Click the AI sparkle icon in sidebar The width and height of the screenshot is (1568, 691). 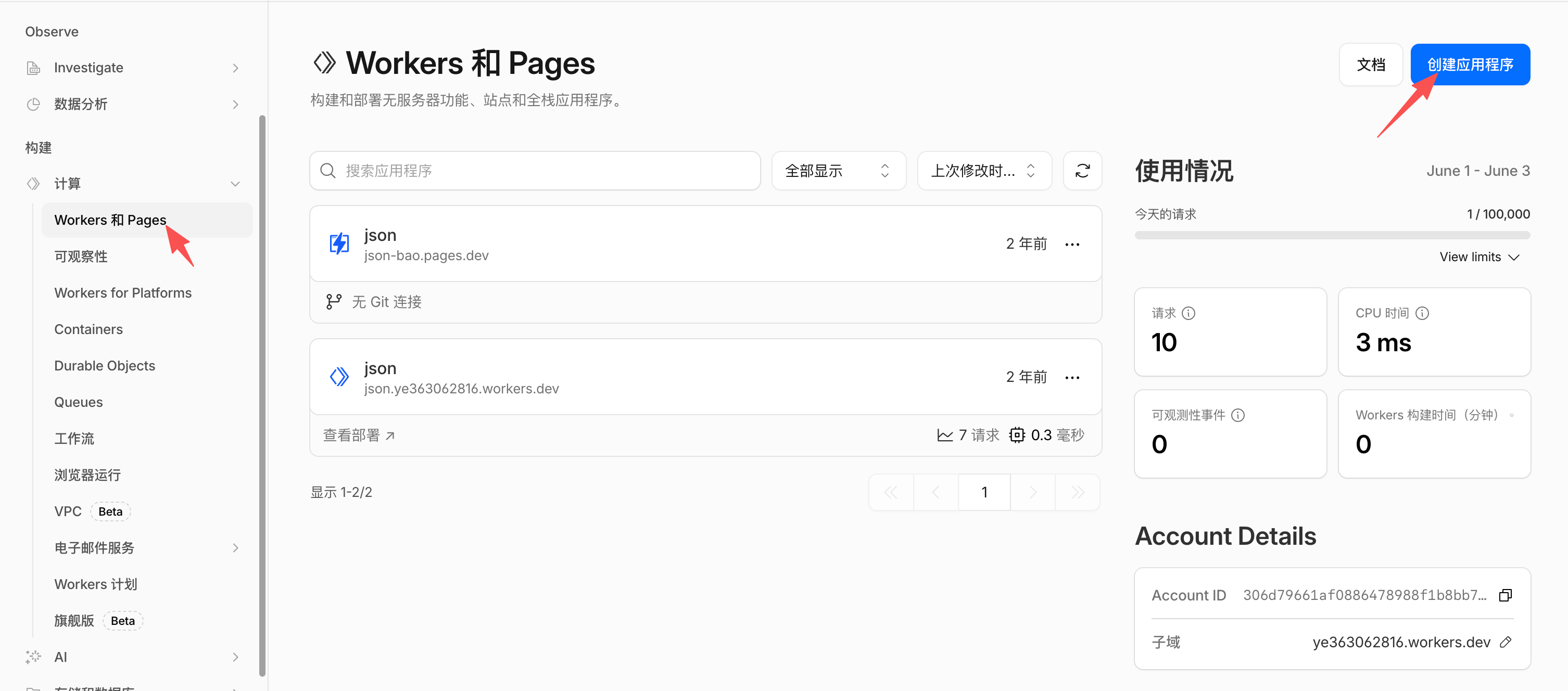coord(33,656)
